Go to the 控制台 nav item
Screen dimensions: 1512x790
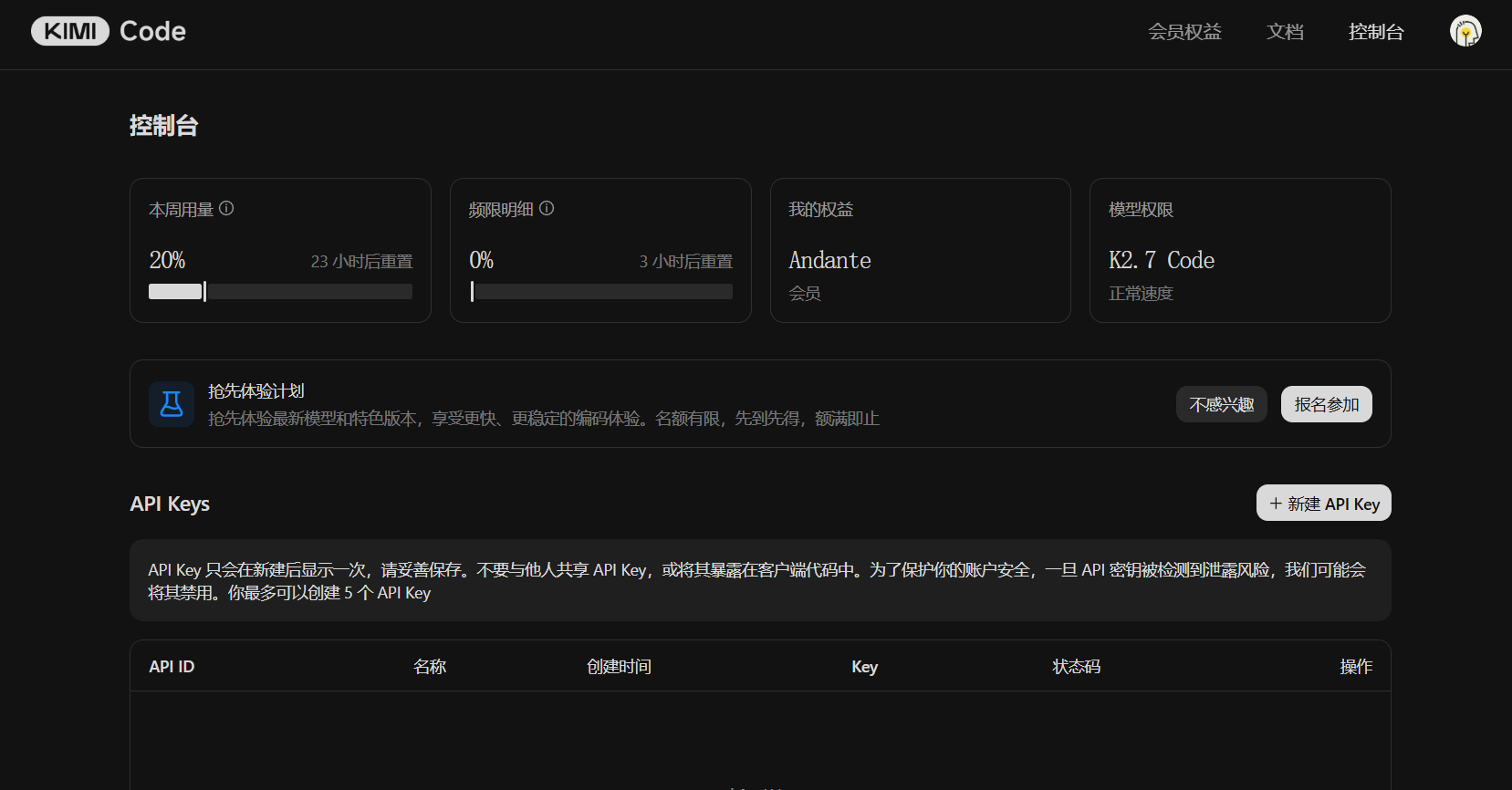(x=1376, y=32)
